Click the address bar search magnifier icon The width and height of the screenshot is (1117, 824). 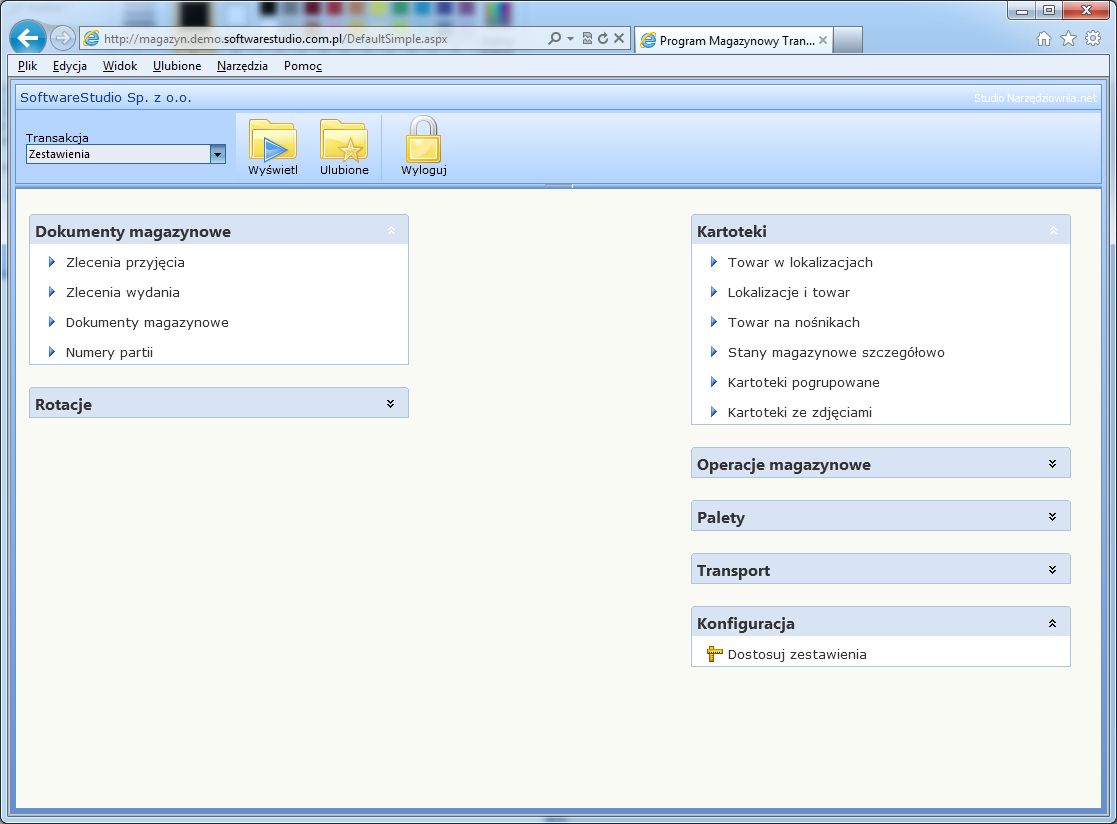(x=554, y=38)
